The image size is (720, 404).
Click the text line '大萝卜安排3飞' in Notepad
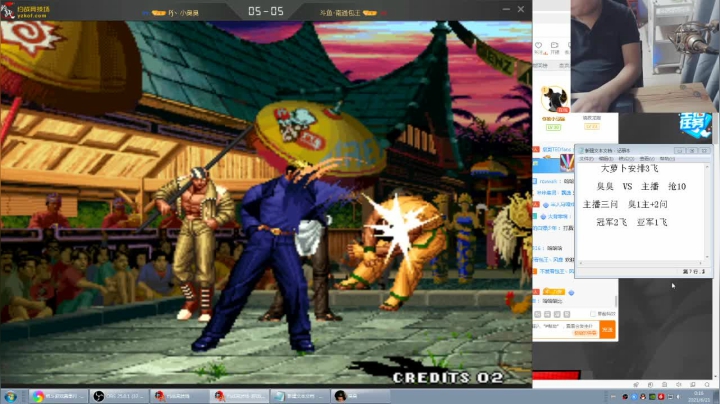[x=629, y=168]
